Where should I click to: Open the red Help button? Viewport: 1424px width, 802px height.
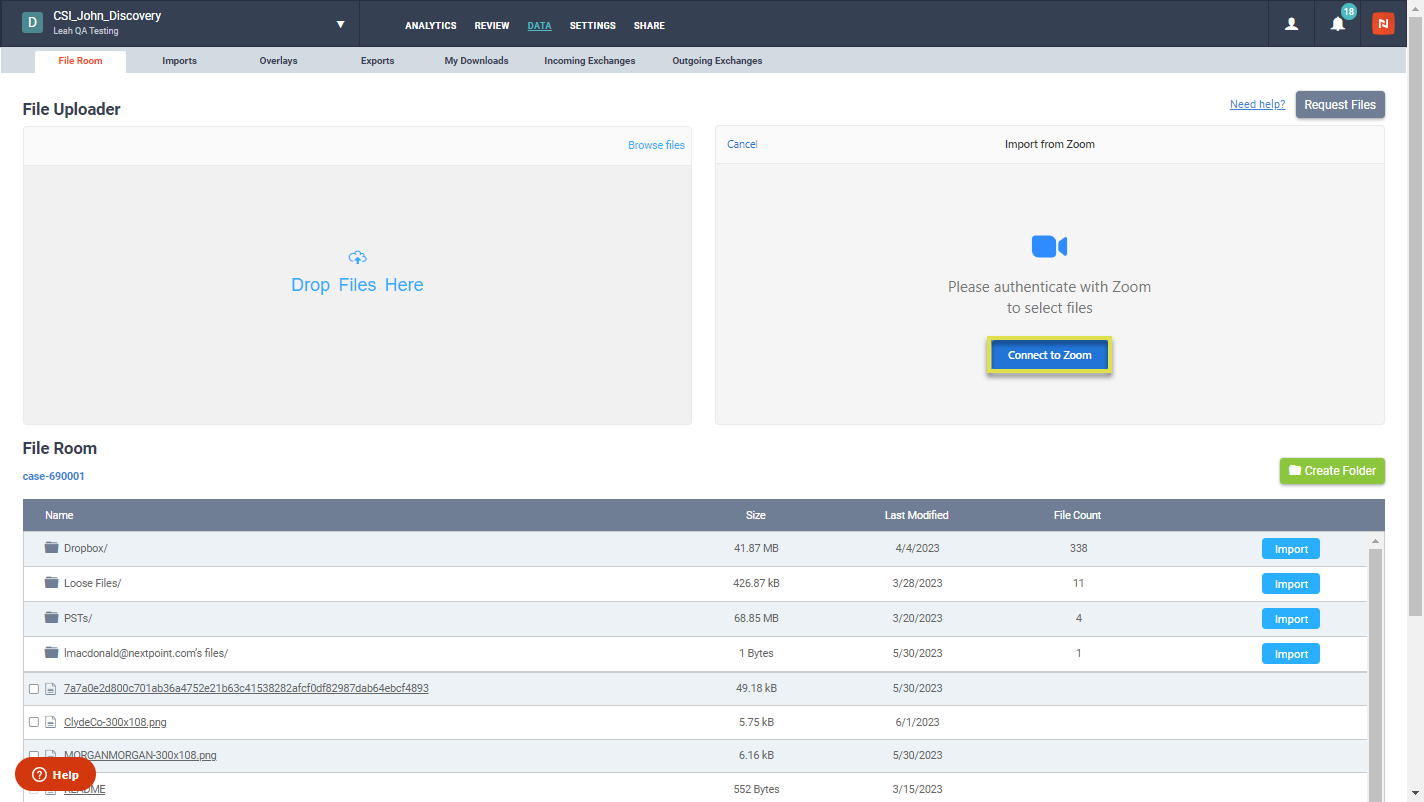pyautogui.click(x=55, y=774)
